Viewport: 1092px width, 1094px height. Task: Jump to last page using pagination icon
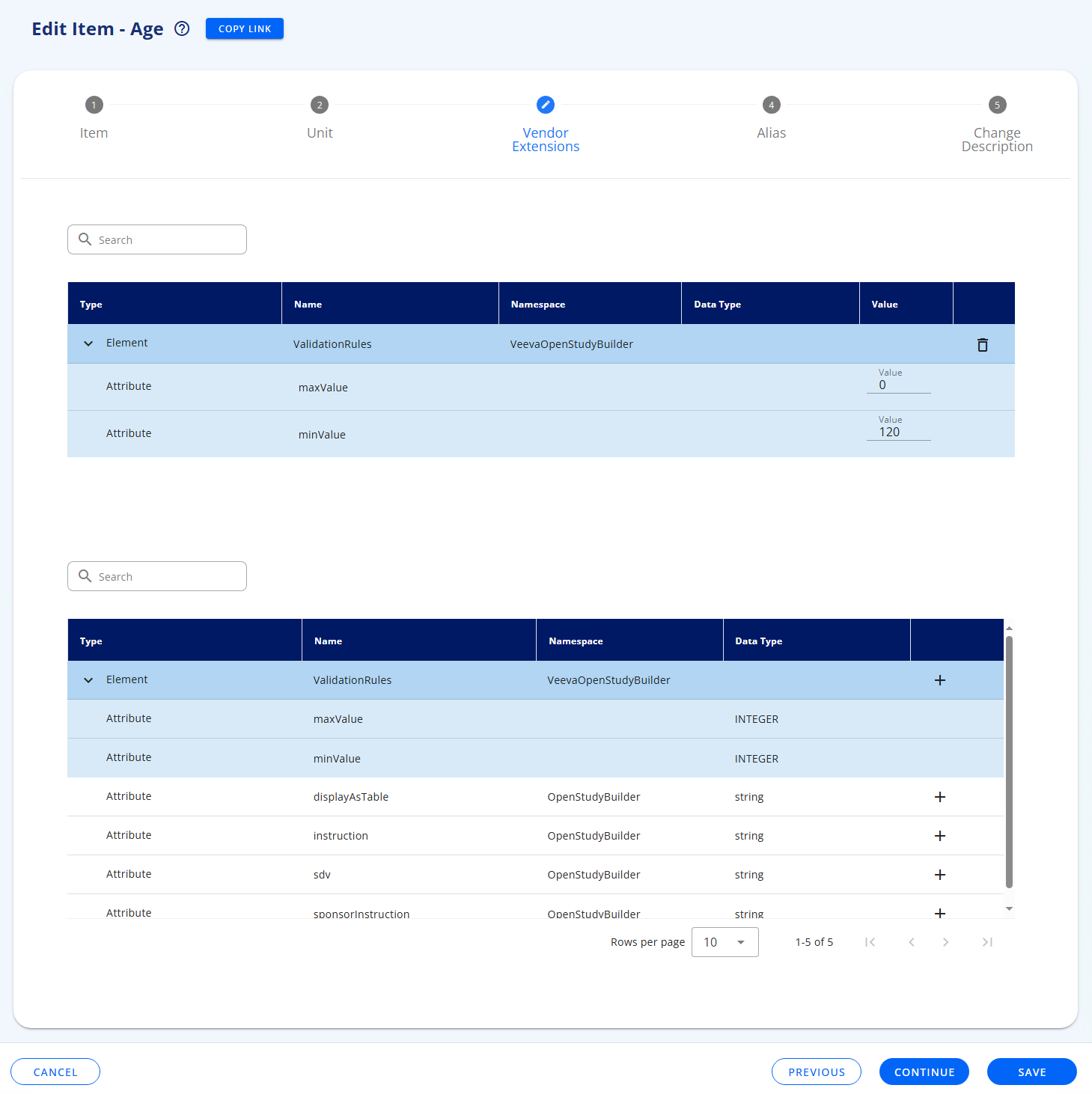[x=987, y=942]
